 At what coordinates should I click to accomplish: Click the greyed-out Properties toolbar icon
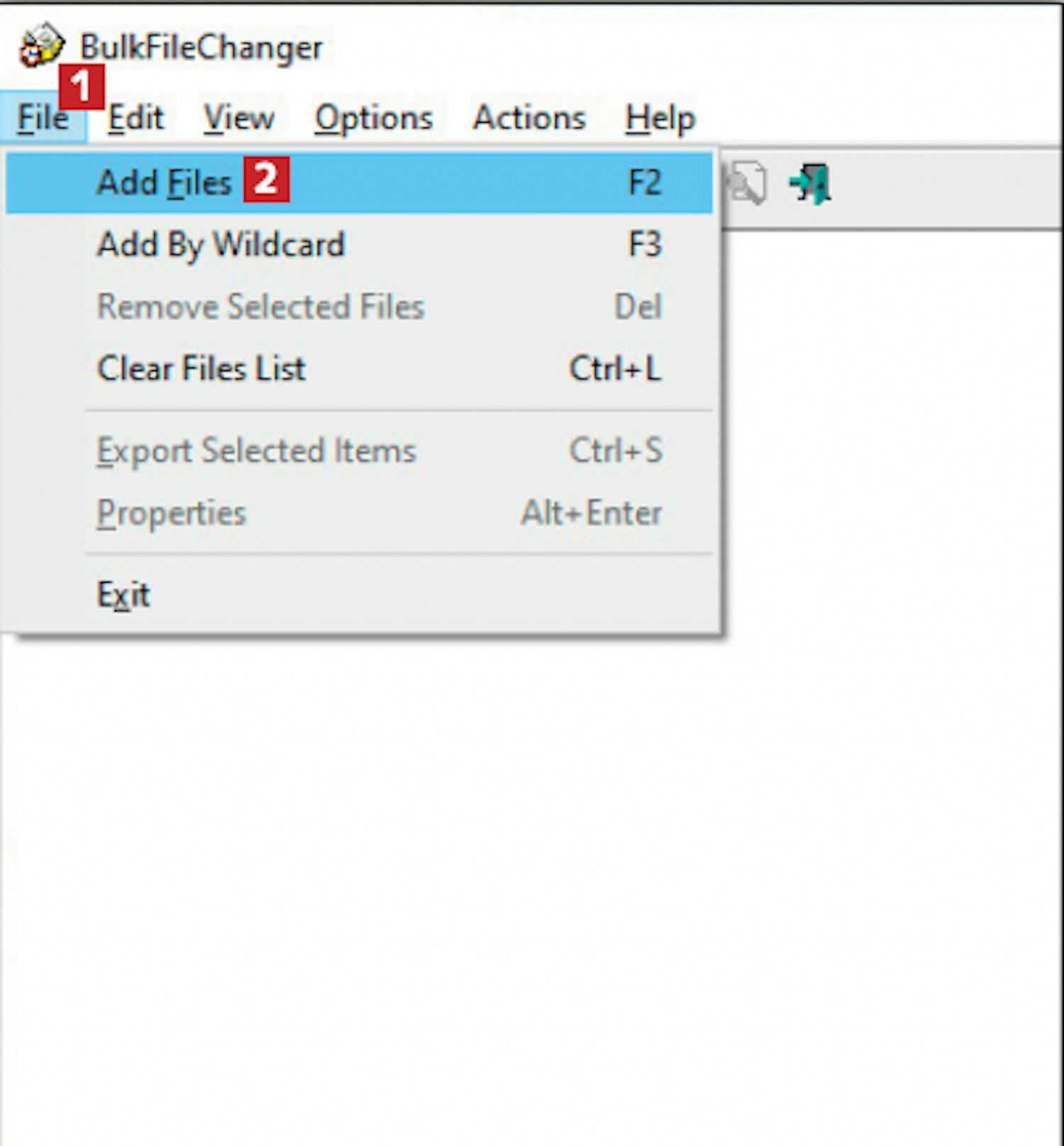pyautogui.click(x=746, y=184)
